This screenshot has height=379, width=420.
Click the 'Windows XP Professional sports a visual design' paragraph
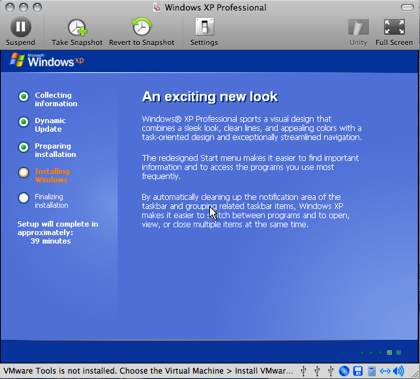(x=252, y=128)
